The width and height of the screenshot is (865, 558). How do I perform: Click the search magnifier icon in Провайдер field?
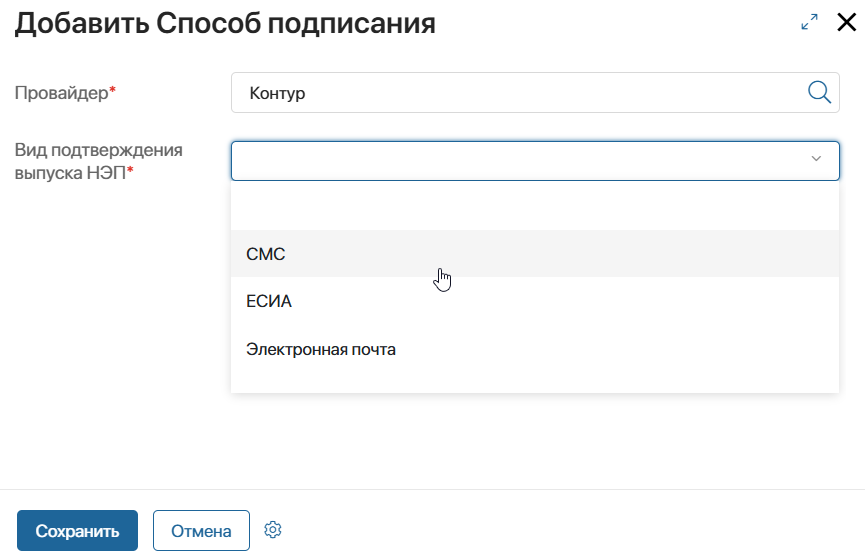[819, 92]
